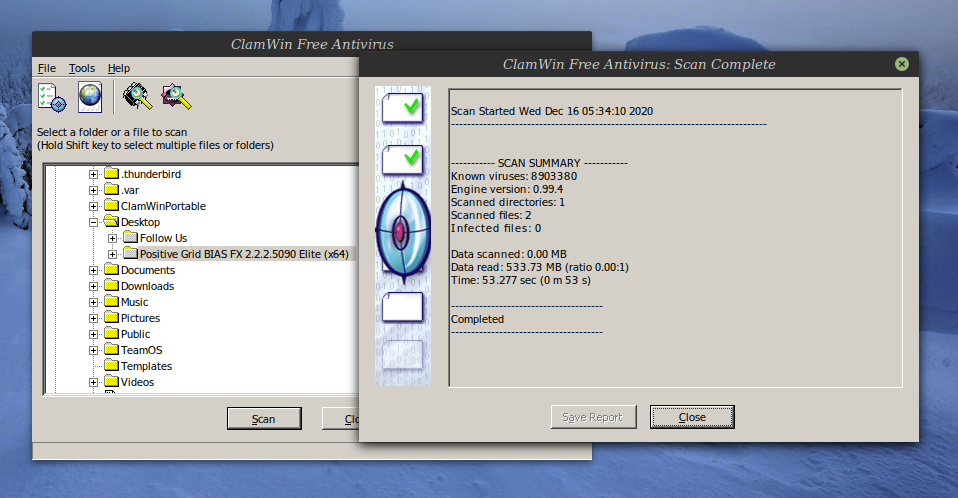958x498 pixels.
Task: Expand the Documents folder node
Action: point(93,270)
